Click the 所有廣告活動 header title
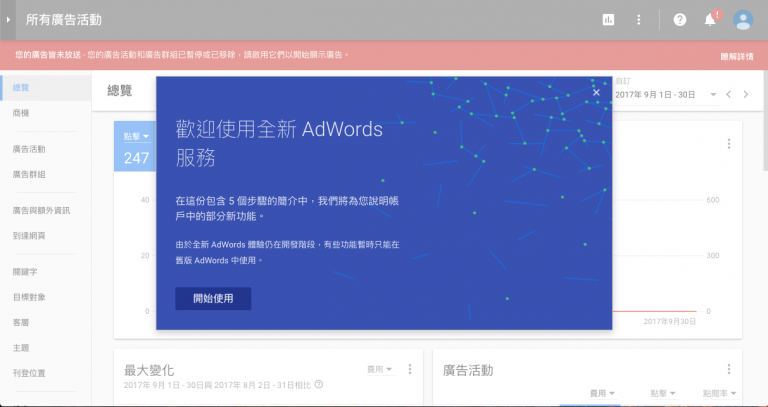Viewport: 768px width, 407px height. (x=64, y=20)
